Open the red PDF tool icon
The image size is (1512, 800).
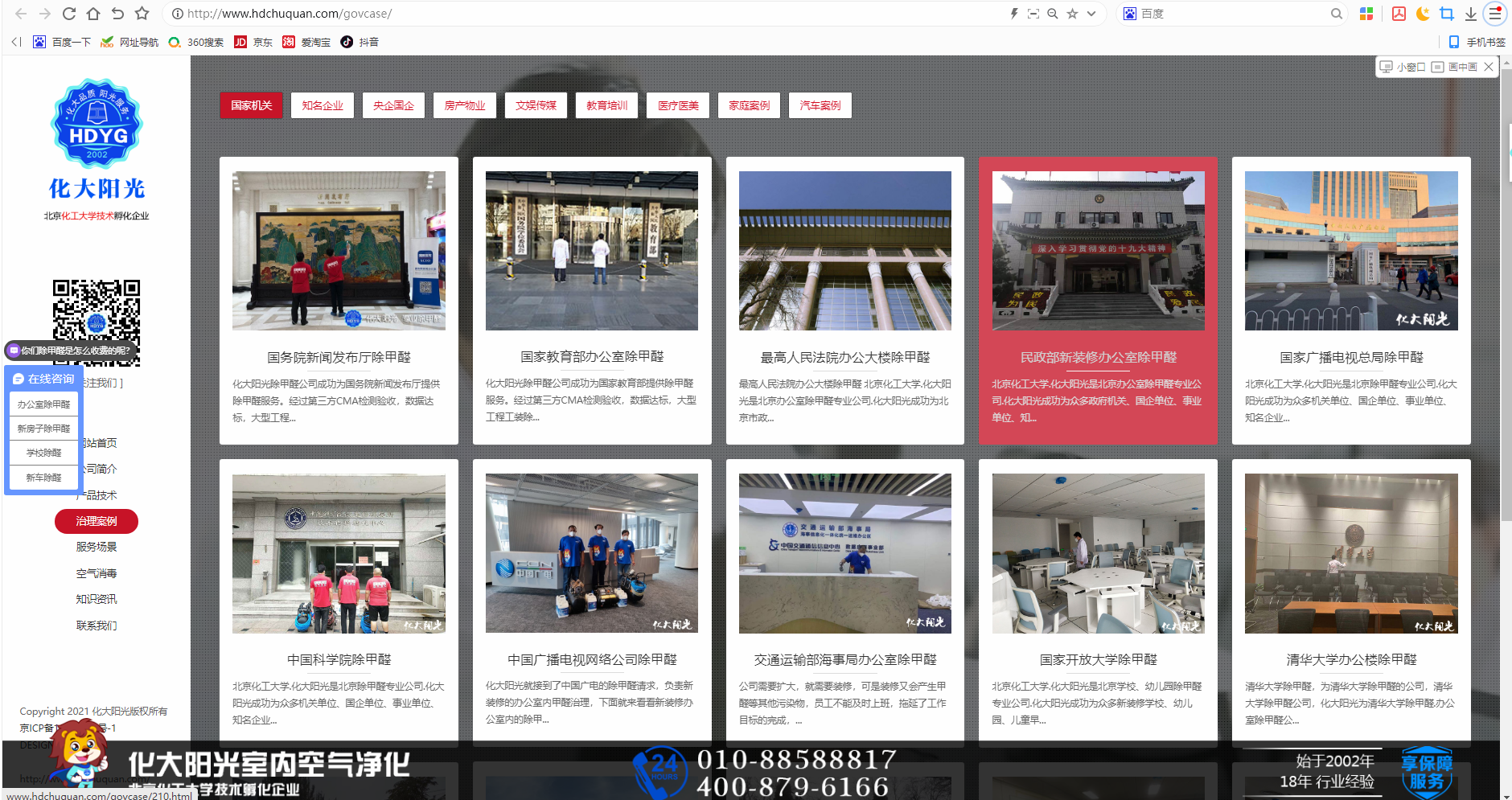click(x=1399, y=14)
